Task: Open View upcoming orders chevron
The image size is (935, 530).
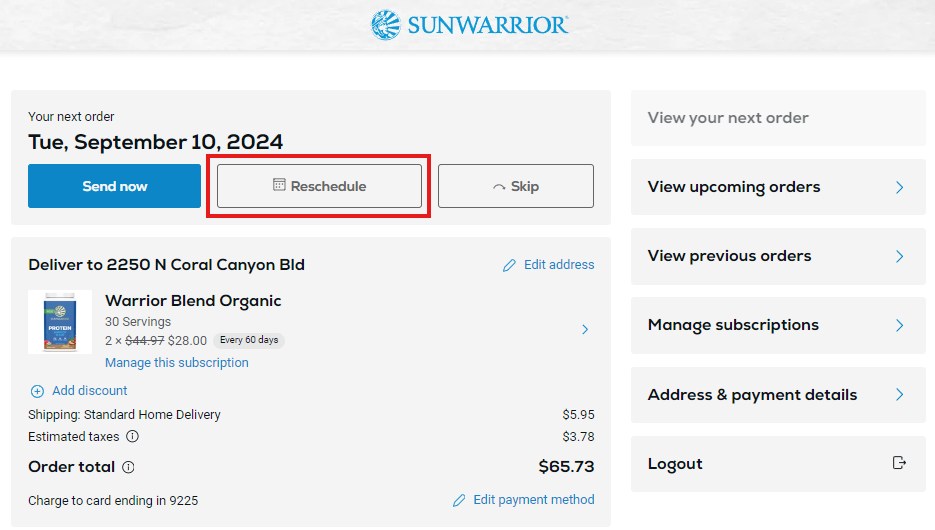Action: 899,187
